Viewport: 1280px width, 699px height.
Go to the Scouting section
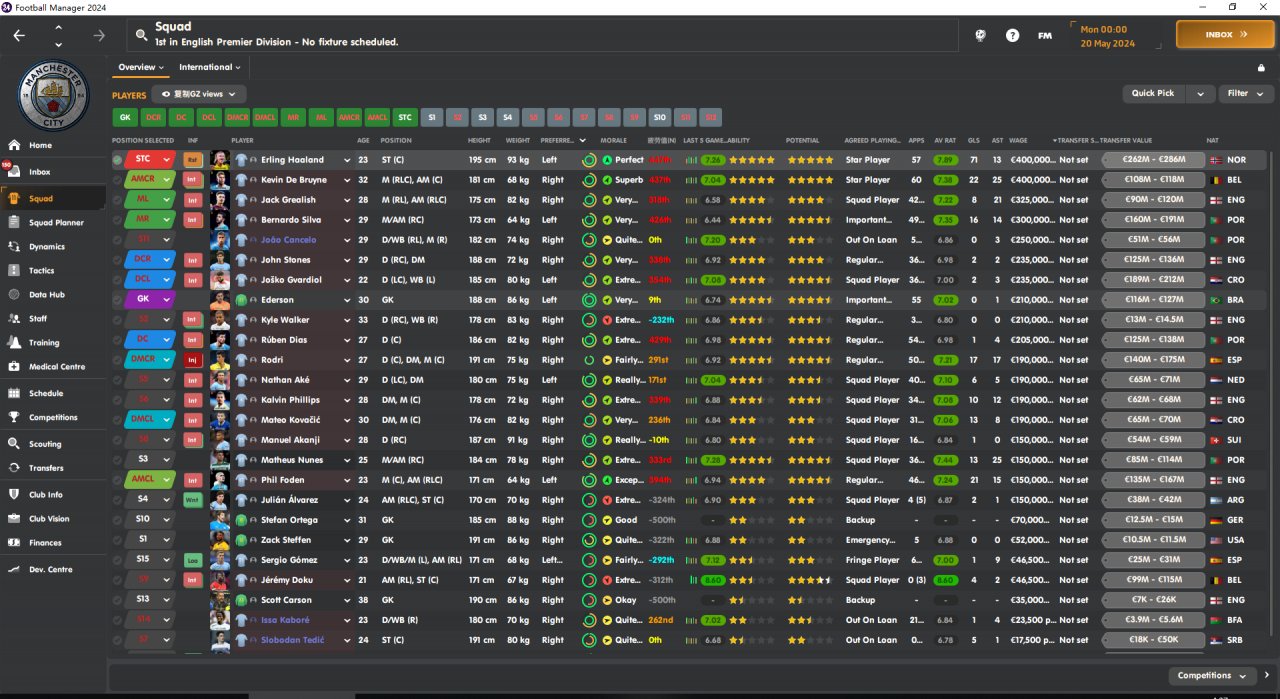(45, 444)
